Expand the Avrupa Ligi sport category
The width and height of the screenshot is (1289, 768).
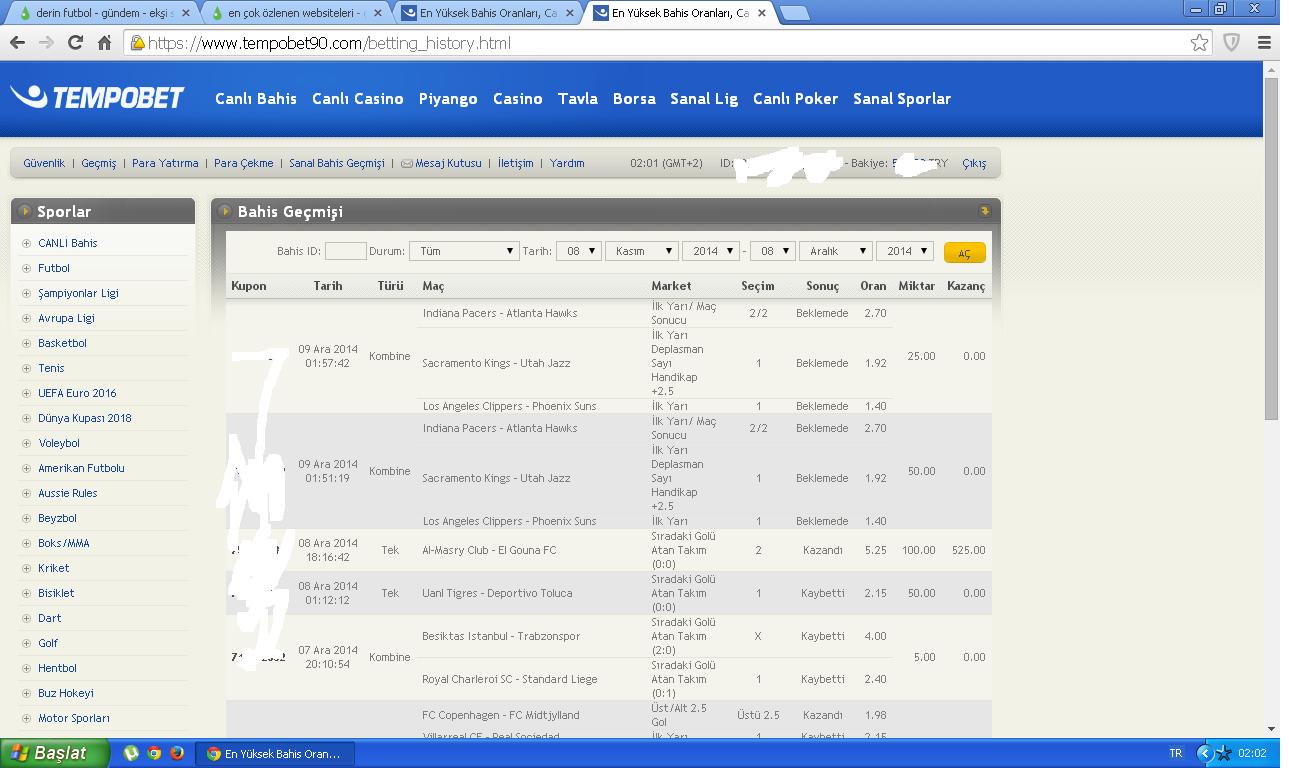[66, 318]
